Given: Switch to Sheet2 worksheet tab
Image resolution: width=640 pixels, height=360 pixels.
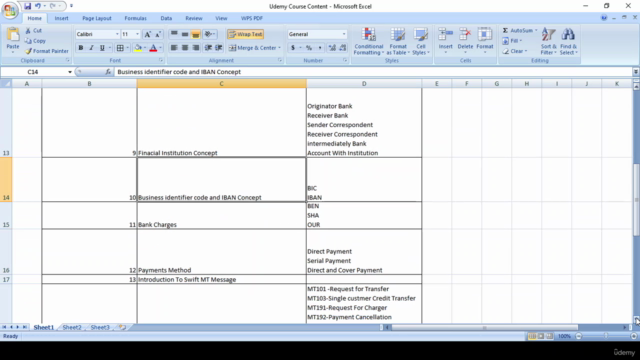Looking at the screenshot, I should pos(72,327).
